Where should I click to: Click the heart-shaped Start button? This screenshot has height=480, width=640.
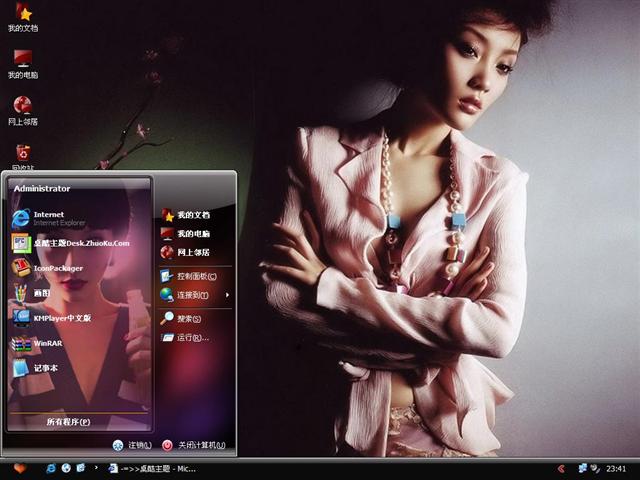(20, 468)
